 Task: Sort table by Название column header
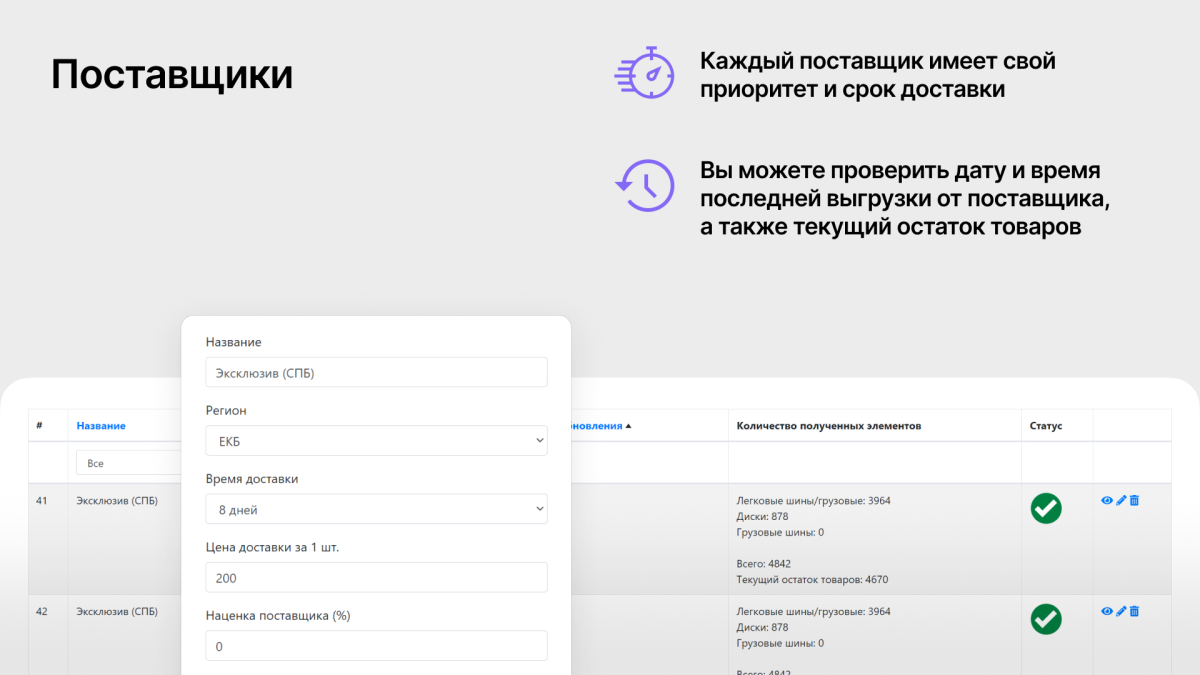[x=101, y=426]
